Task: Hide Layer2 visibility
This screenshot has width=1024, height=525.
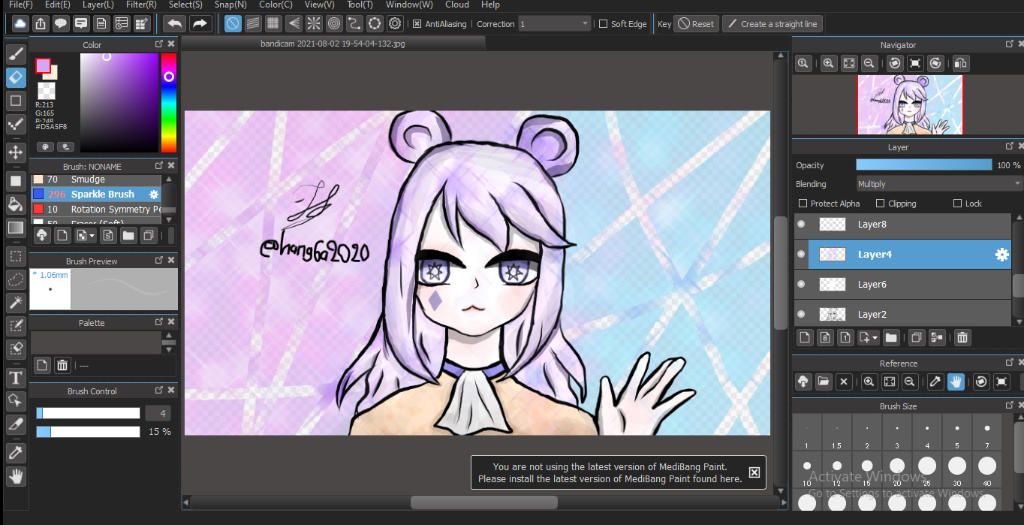Action: point(801,314)
